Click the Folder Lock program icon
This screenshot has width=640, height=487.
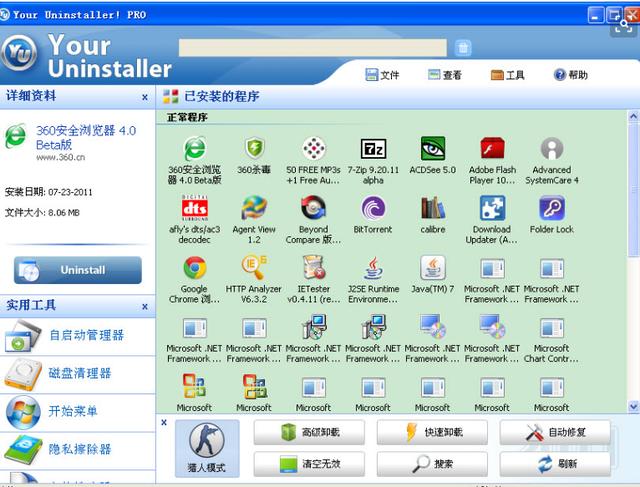click(x=551, y=208)
